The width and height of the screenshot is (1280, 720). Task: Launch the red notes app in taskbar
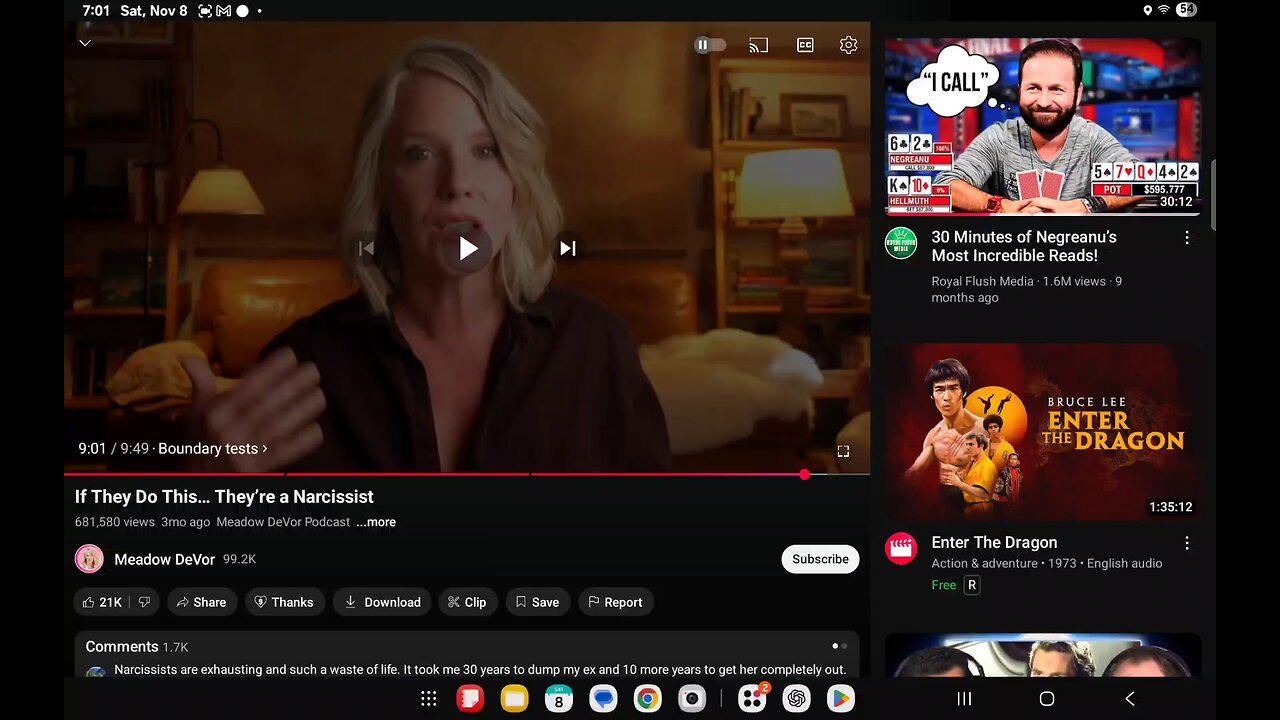pos(470,699)
